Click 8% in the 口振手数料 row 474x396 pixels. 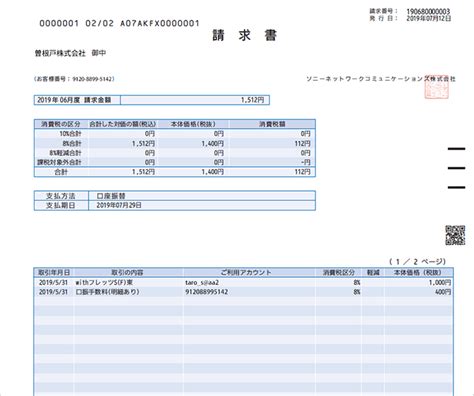tap(357, 292)
